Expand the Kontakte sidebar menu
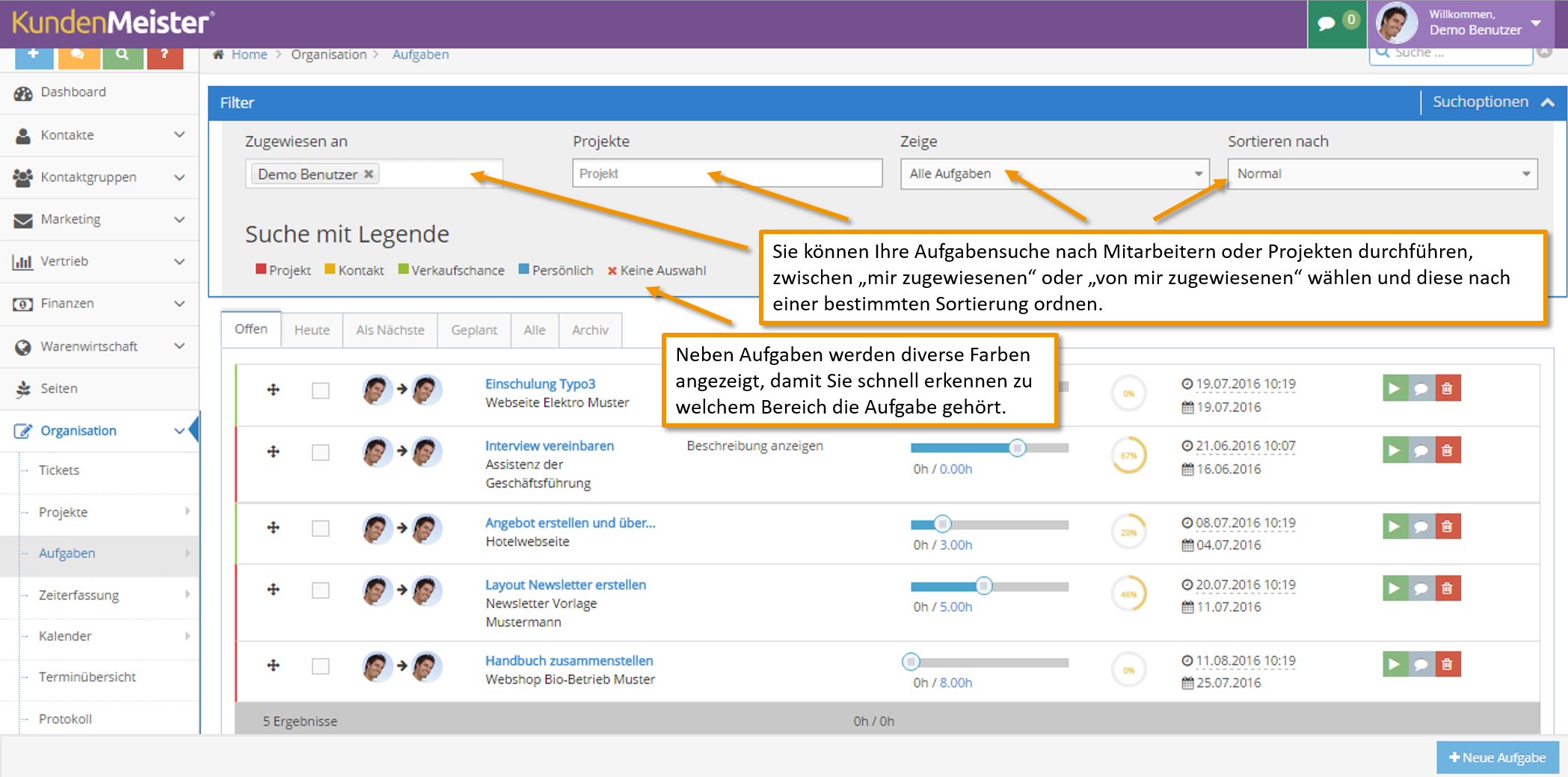This screenshot has width=1568, height=777. click(99, 135)
